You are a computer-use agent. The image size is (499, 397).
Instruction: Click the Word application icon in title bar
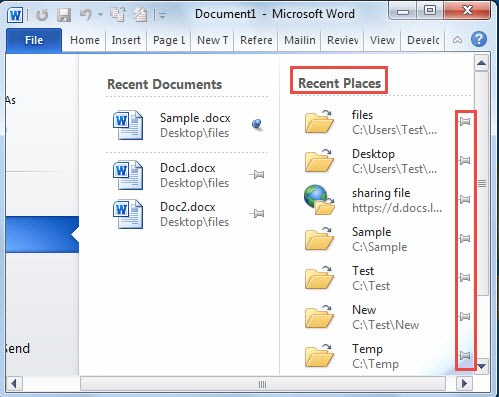coord(15,15)
